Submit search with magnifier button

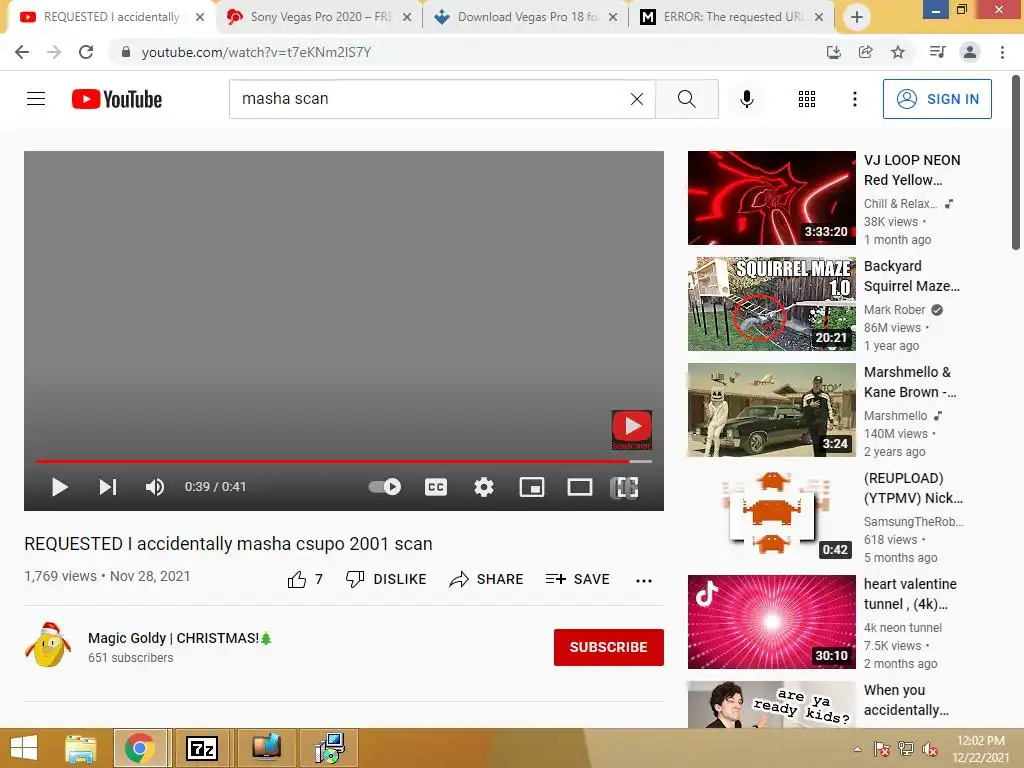[686, 99]
